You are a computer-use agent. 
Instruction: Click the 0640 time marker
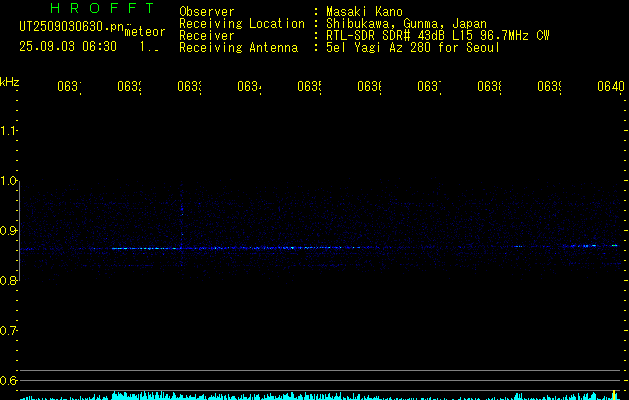click(x=611, y=86)
